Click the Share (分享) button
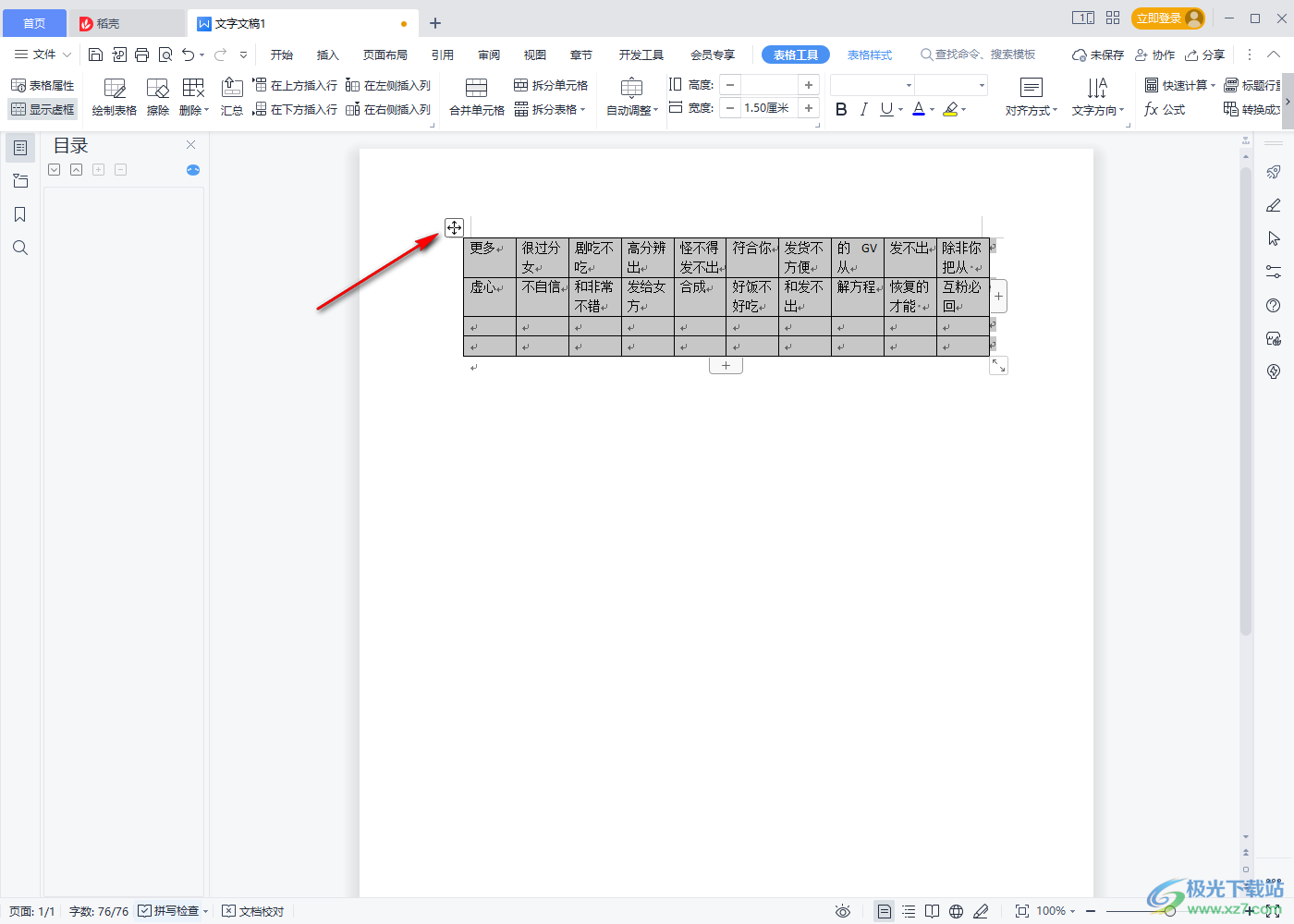1294x924 pixels. 1205,55
